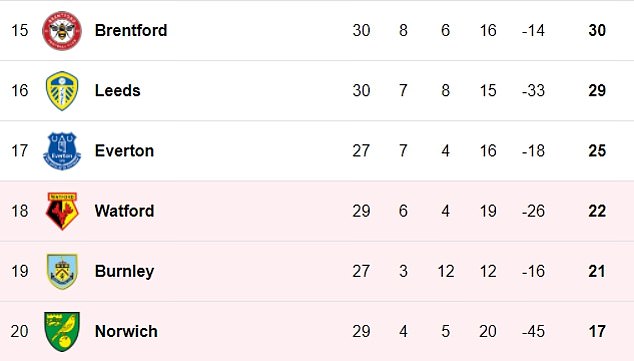Click position number 19 for Burnley
This screenshot has width=634, height=361.
pyautogui.click(x=19, y=271)
